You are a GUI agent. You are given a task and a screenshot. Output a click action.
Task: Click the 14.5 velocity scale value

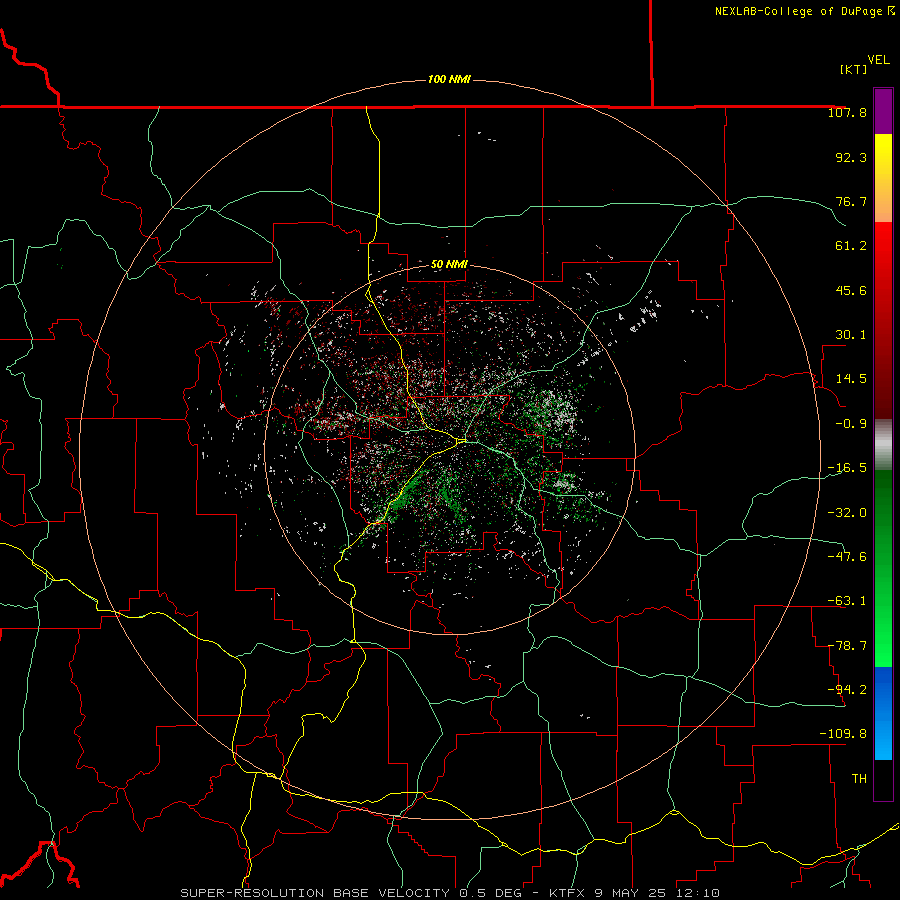(x=851, y=379)
